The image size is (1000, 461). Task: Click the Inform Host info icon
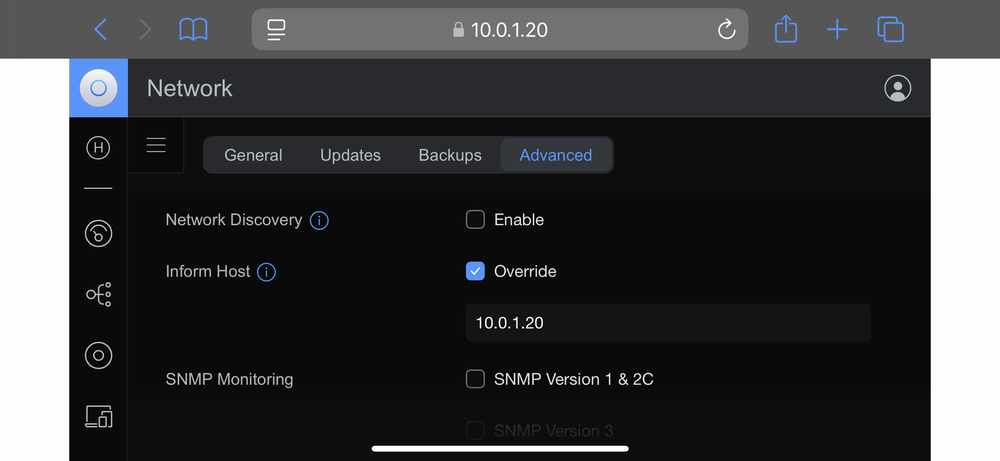(266, 272)
